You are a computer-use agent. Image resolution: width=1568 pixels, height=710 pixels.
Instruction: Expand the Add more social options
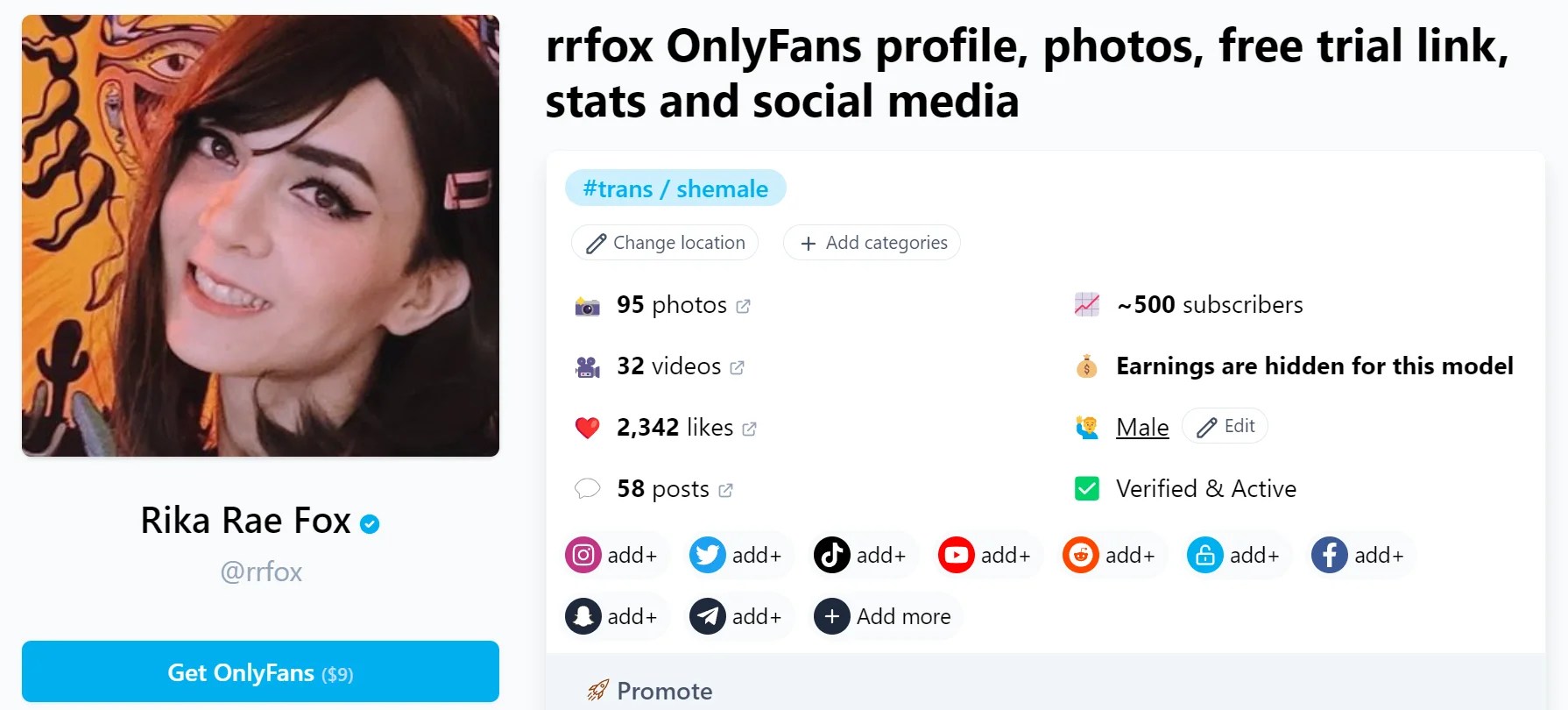[884, 616]
